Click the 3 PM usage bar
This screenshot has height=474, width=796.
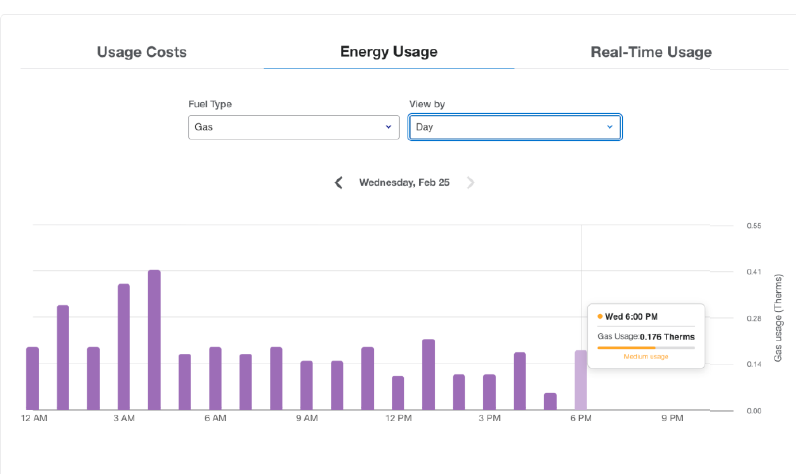click(489, 392)
